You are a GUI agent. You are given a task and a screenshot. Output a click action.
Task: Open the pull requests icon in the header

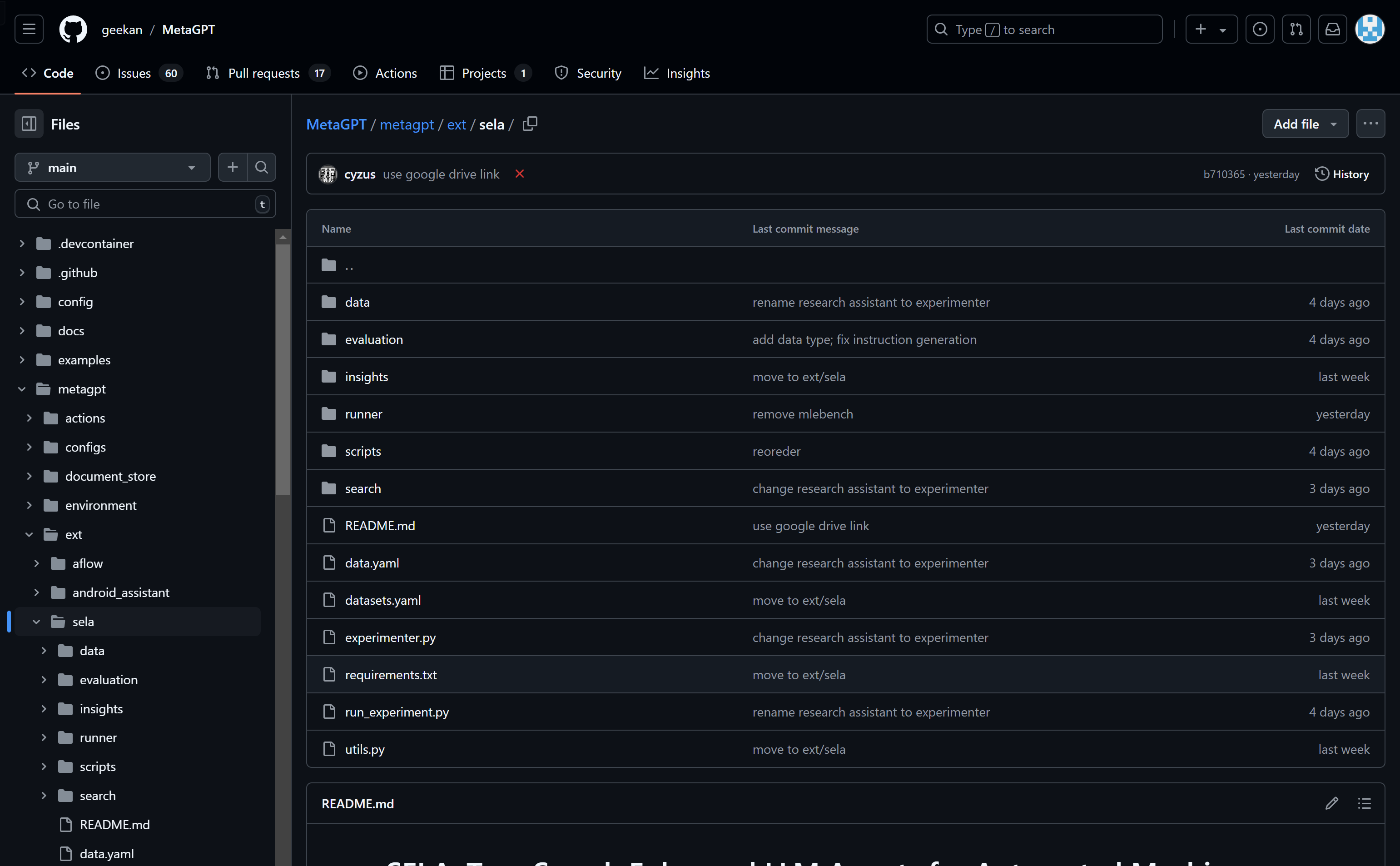pyautogui.click(x=1296, y=29)
